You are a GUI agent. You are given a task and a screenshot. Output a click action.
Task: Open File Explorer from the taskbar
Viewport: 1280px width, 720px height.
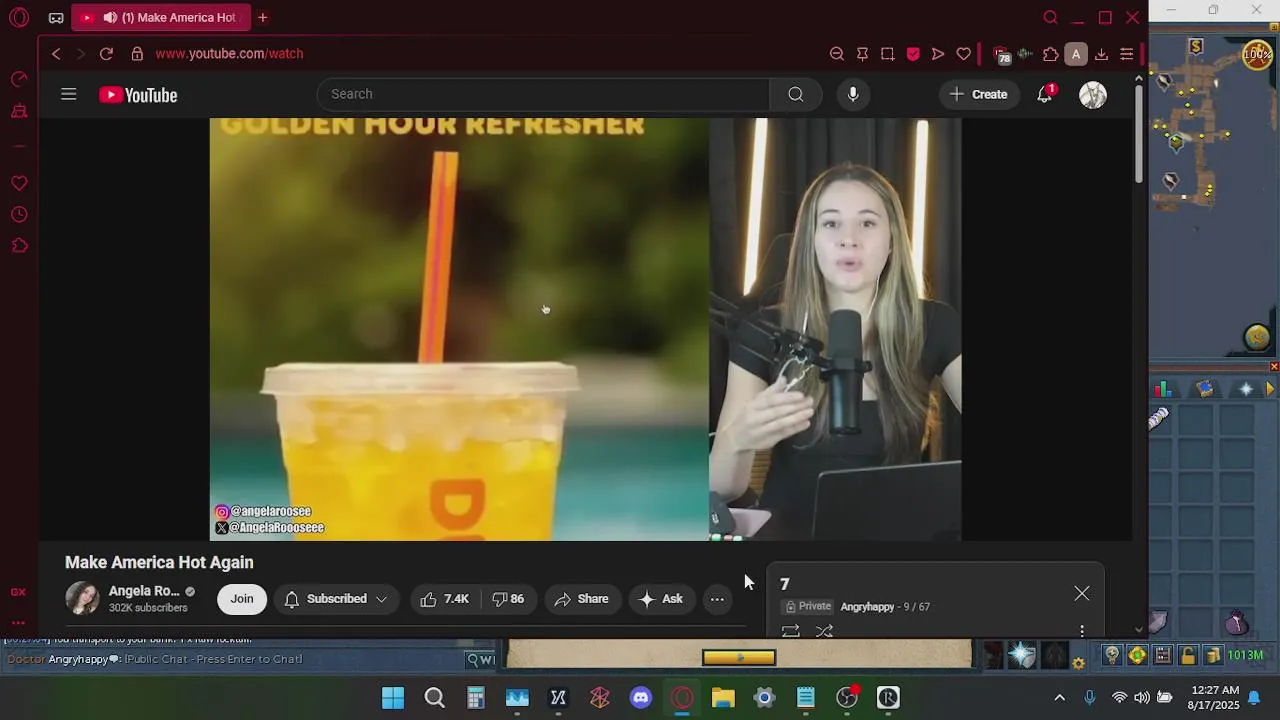pyautogui.click(x=723, y=698)
